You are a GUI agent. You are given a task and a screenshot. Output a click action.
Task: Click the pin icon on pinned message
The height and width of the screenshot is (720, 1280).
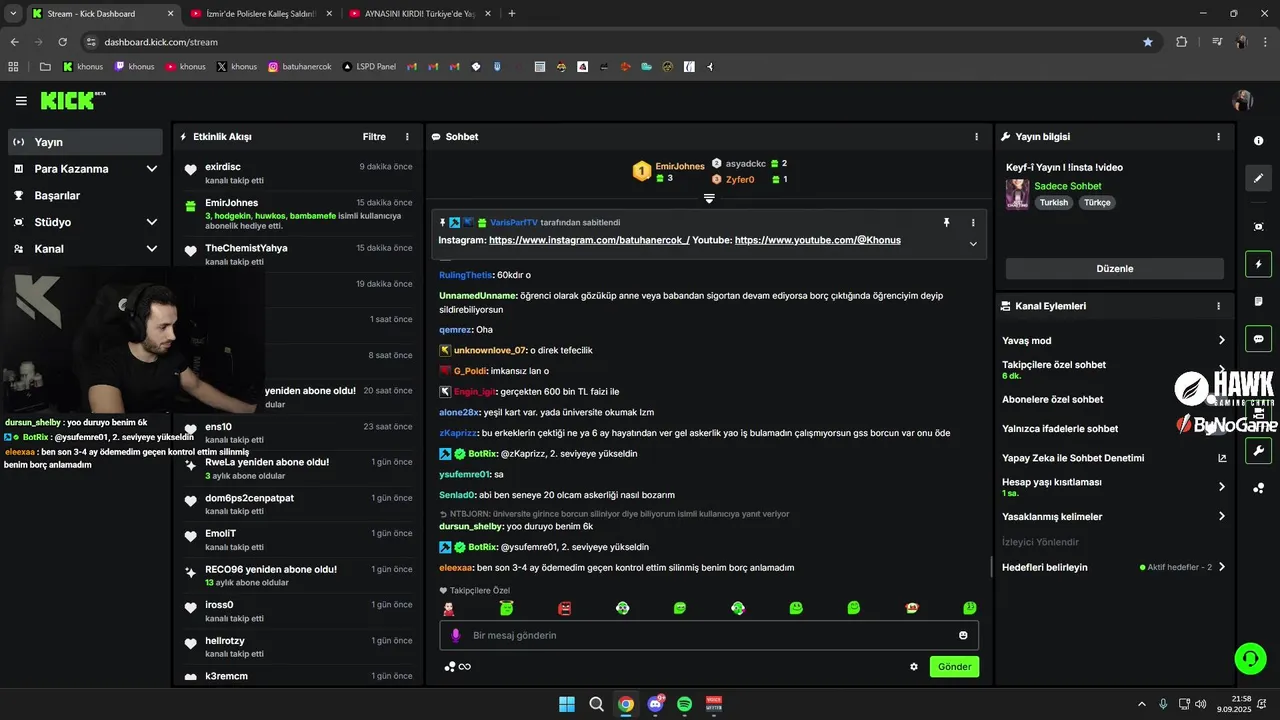pos(946,223)
